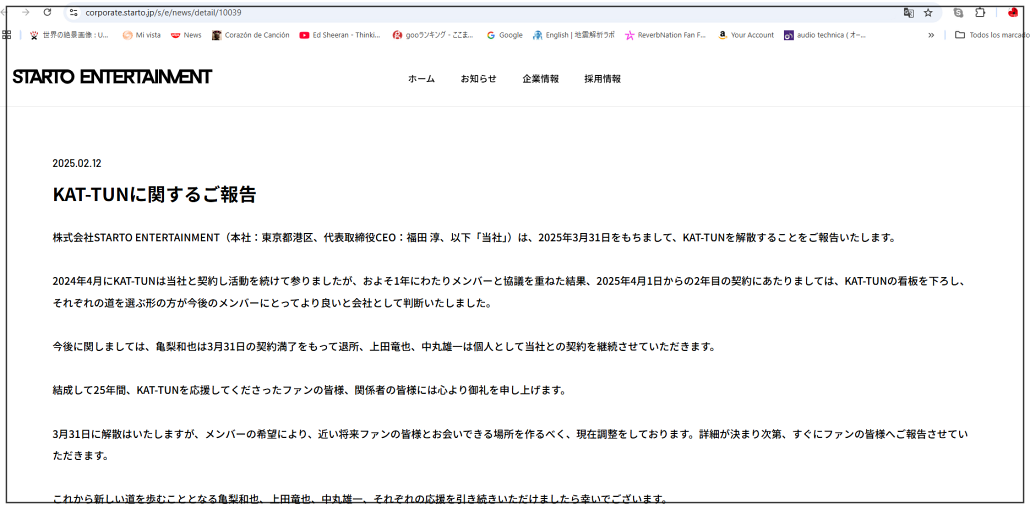
Task: Click the paragraph starting 今後に関しましては
Action: tap(384, 347)
